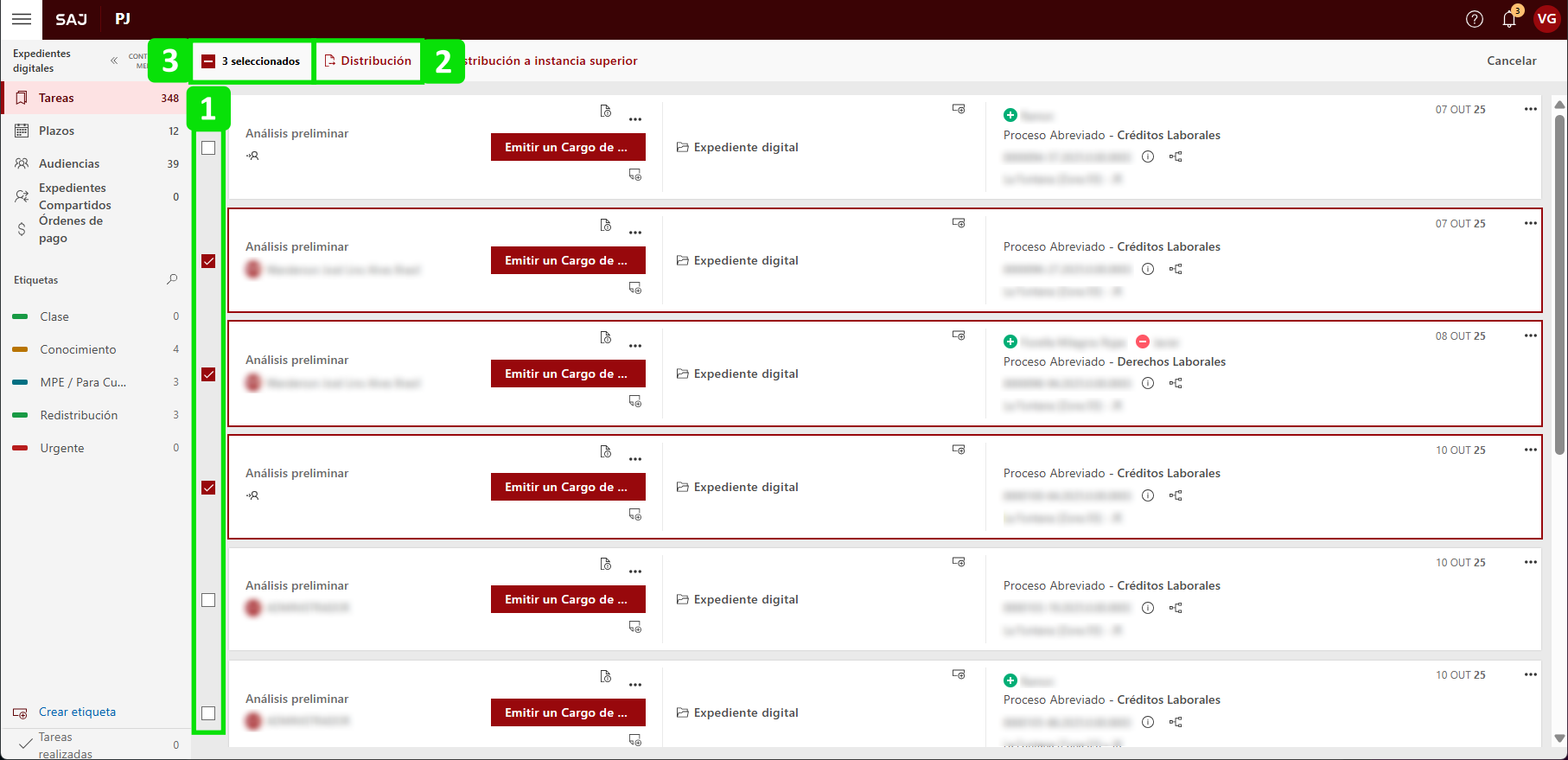Click Cancelar to clear selection
This screenshot has height=760, width=1568.
coord(1511,61)
